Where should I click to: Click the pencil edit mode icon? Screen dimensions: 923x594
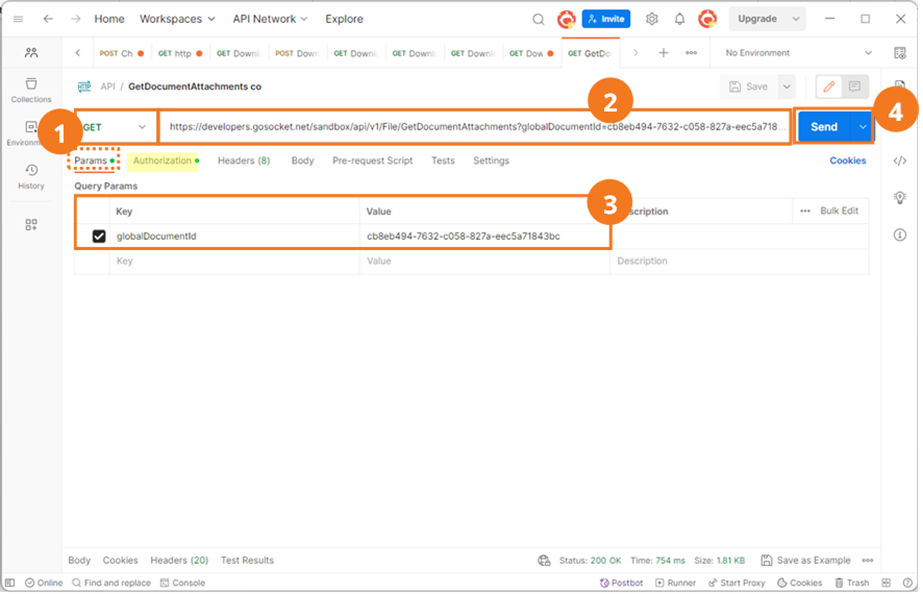pos(829,87)
